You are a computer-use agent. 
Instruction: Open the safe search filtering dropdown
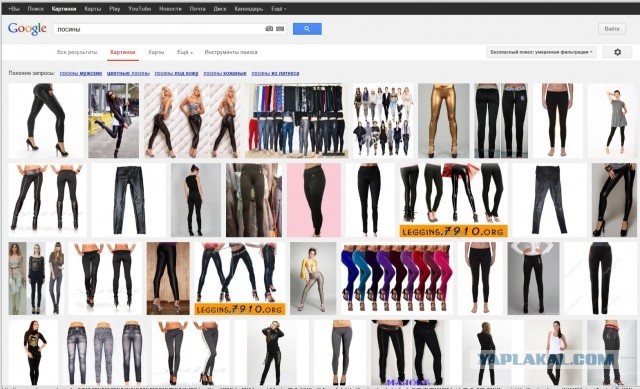click(x=541, y=52)
